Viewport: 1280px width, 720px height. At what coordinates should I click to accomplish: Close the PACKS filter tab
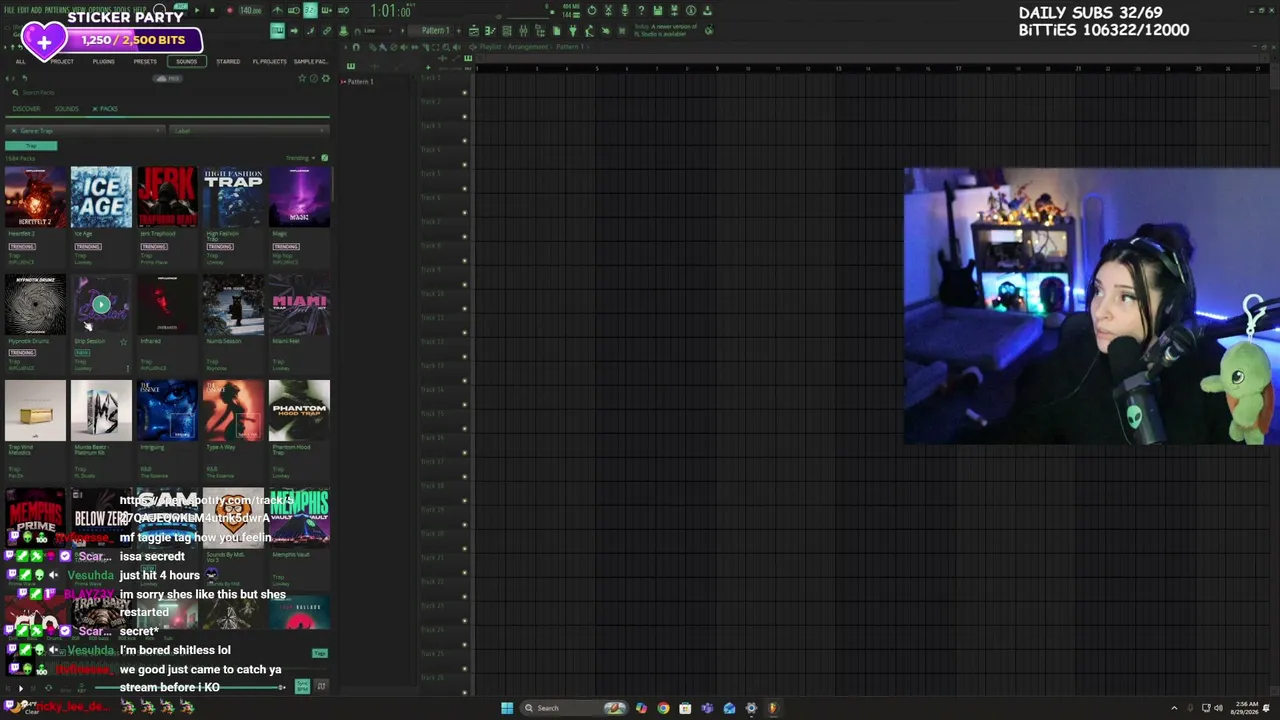point(95,109)
